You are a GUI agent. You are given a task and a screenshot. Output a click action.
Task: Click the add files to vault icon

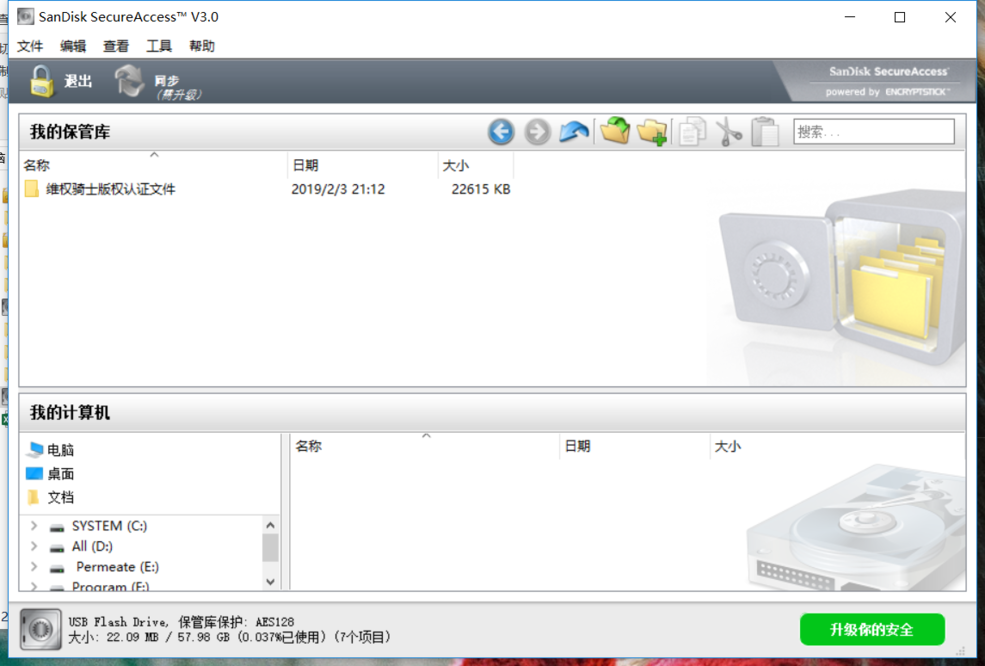[616, 130]
